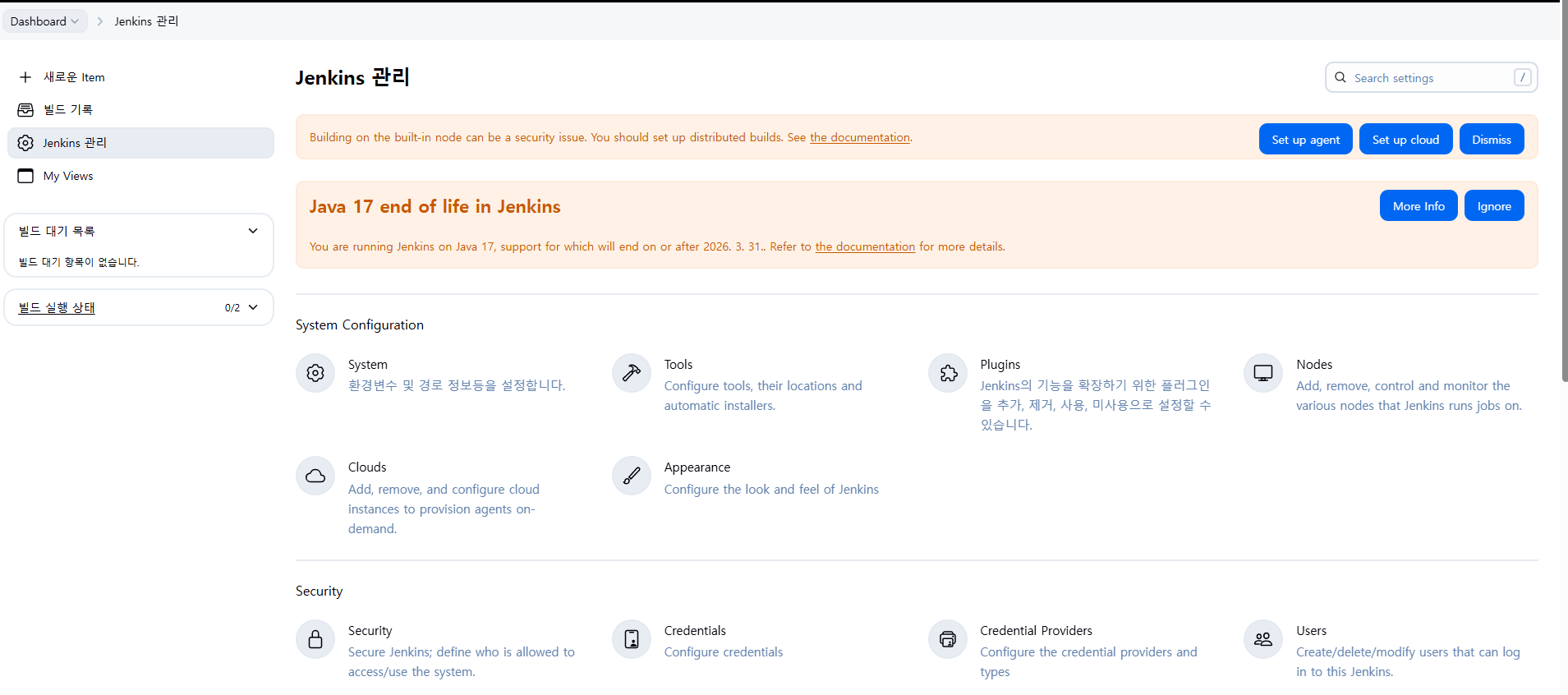Click the Tools hammer icon
This screenshot has width=1568, height=695.
[632, 373]
